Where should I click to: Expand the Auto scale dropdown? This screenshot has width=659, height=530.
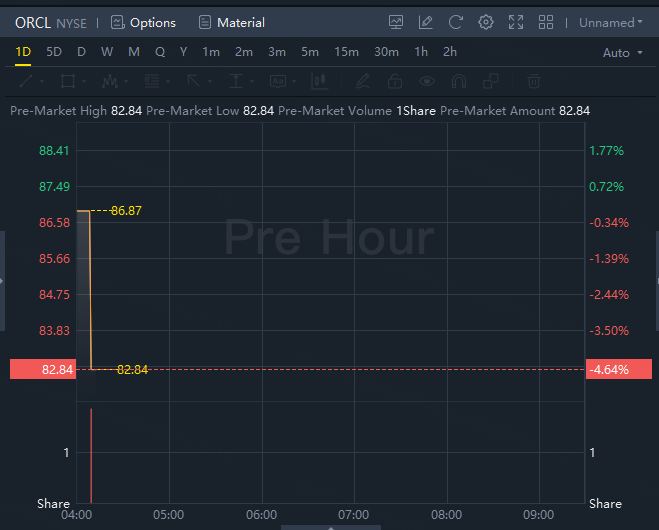click(x=622, y=53)
